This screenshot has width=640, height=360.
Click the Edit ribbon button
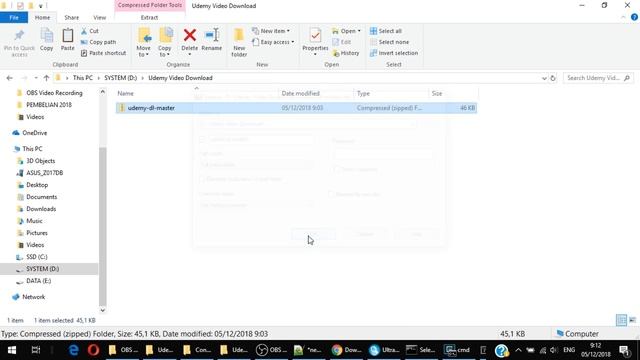342,42
